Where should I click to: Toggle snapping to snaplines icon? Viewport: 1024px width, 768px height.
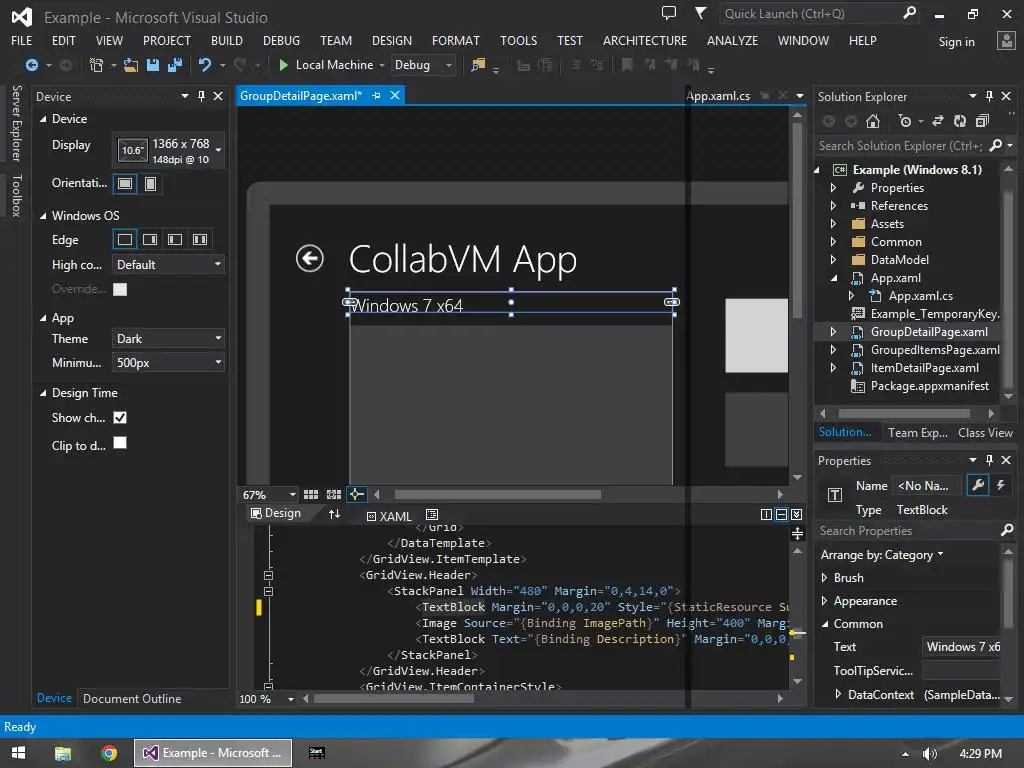click(357, 494)
